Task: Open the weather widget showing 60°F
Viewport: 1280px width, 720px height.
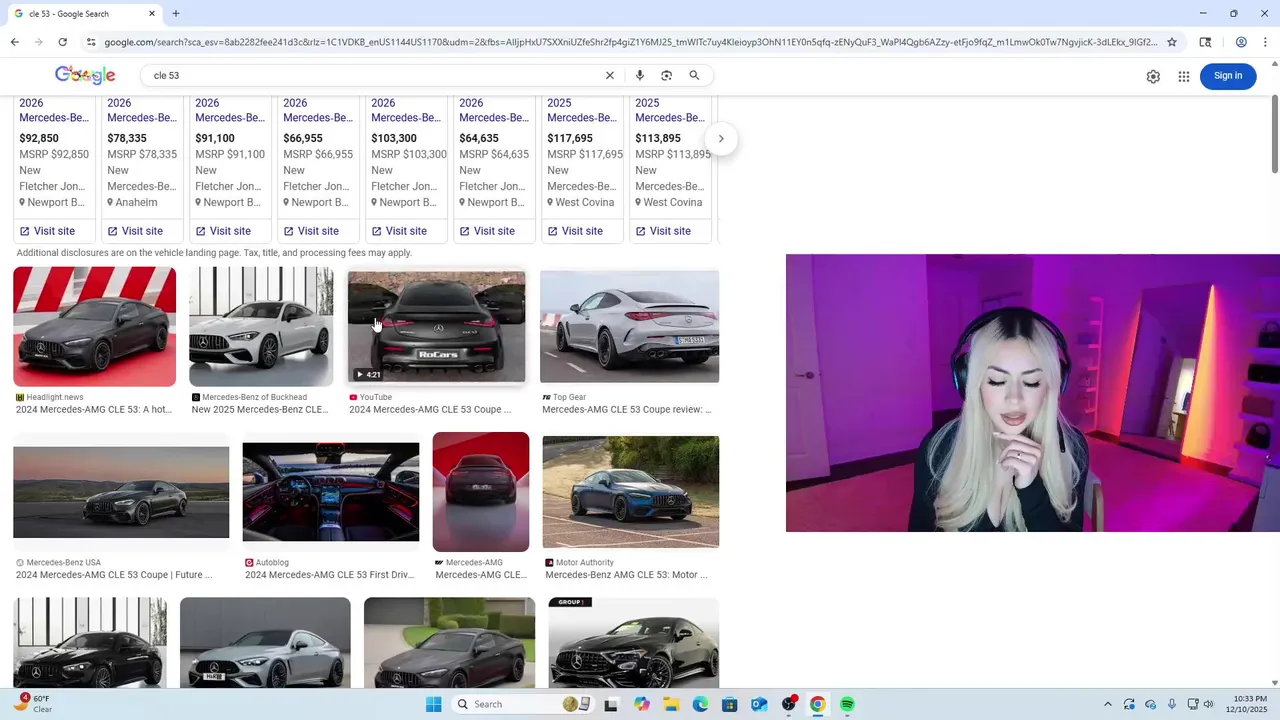Action: point(32,704)
